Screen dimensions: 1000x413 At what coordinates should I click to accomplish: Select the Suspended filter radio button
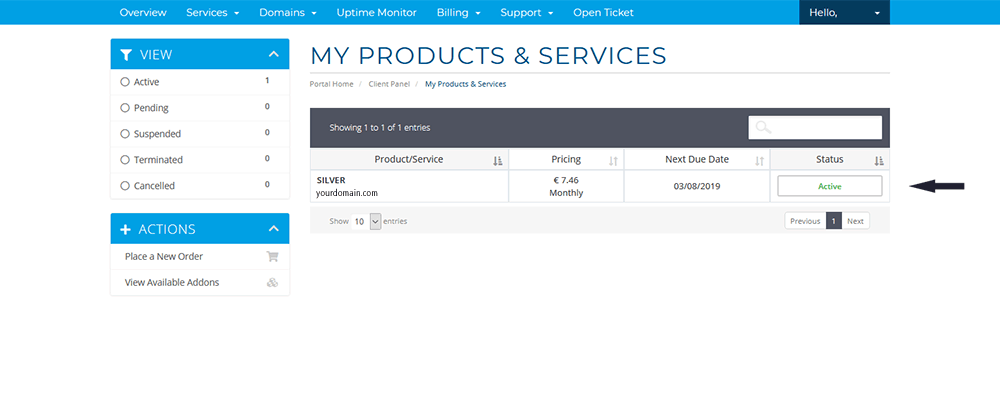124,134
